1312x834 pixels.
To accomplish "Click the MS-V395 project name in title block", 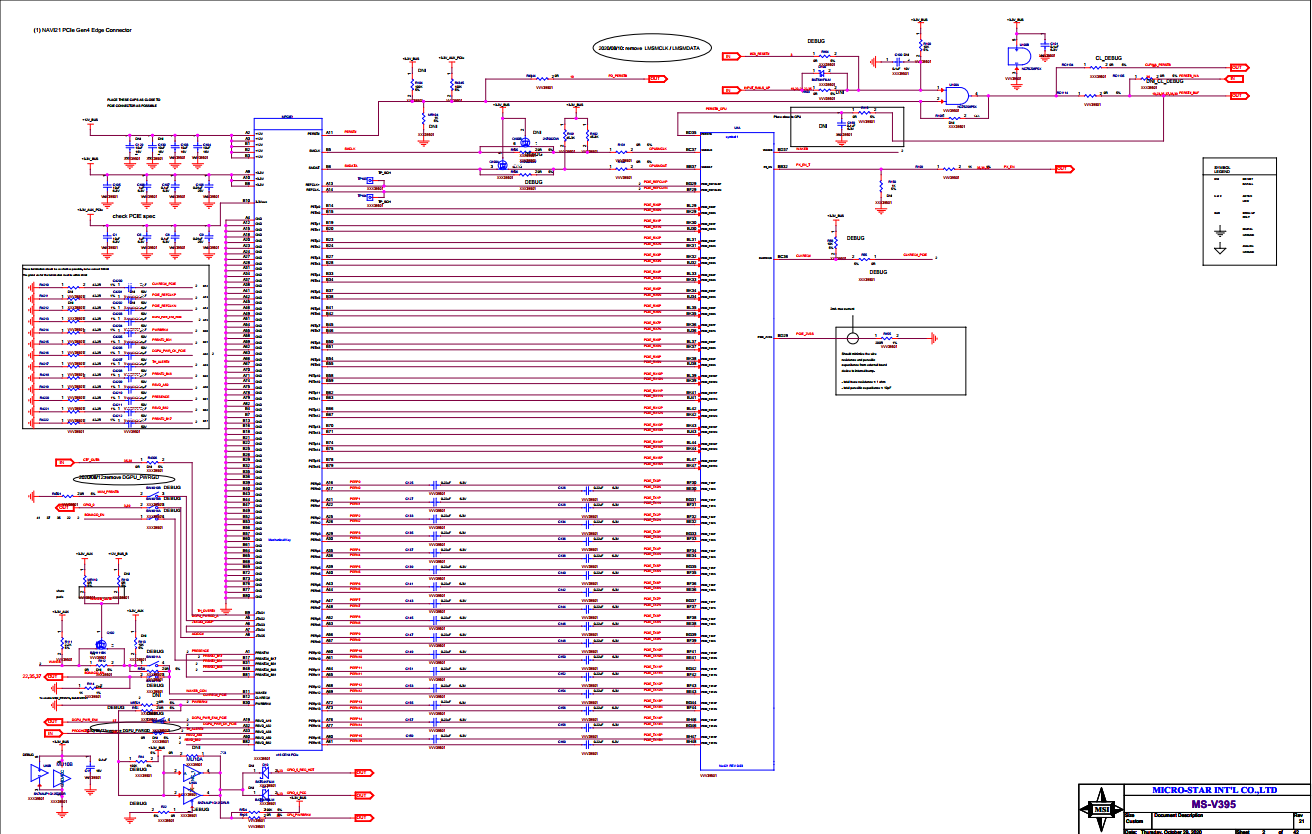I will click(x=1214, y=803).
